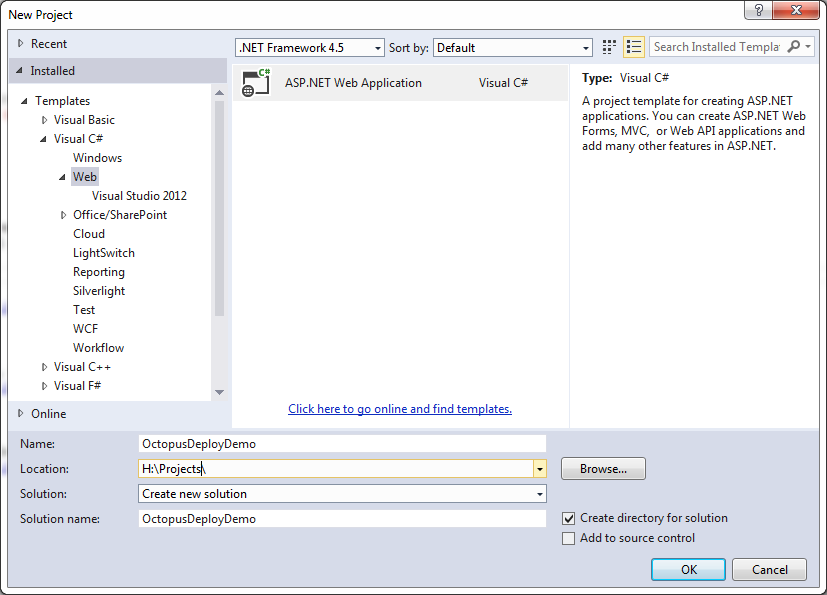Viewport: 827px width, 595px height.
Task: Select the ASP.NET Web Application template icon
Action: pos(256,83)
